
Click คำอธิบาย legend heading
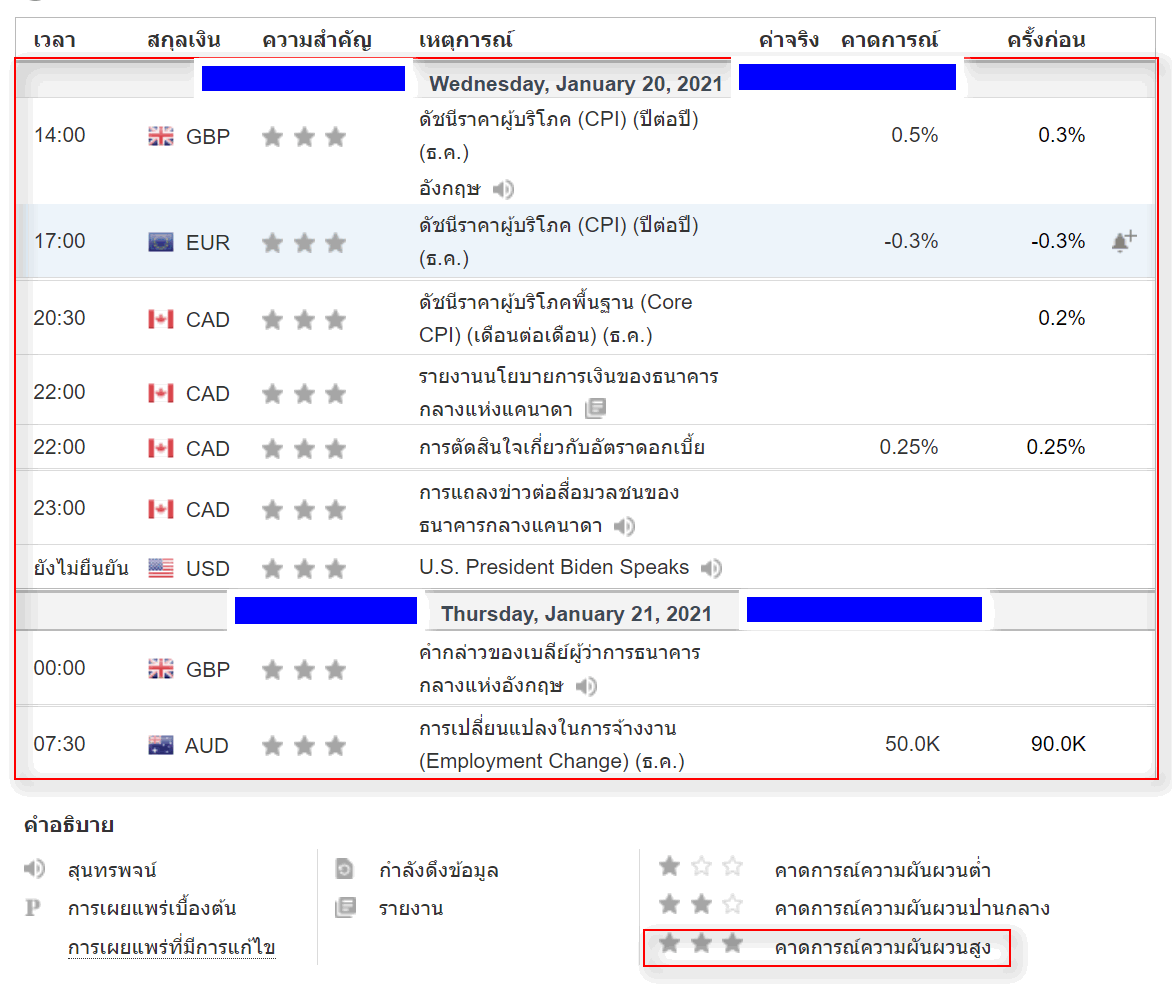tap(69, 825)
